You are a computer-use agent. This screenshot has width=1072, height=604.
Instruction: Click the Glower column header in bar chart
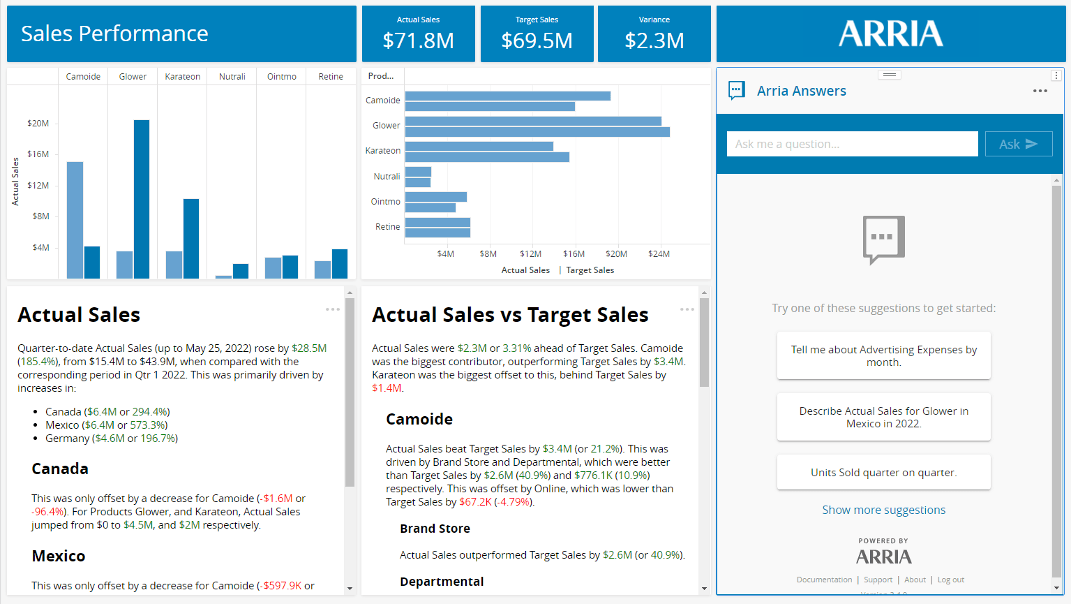pos(132,77)
